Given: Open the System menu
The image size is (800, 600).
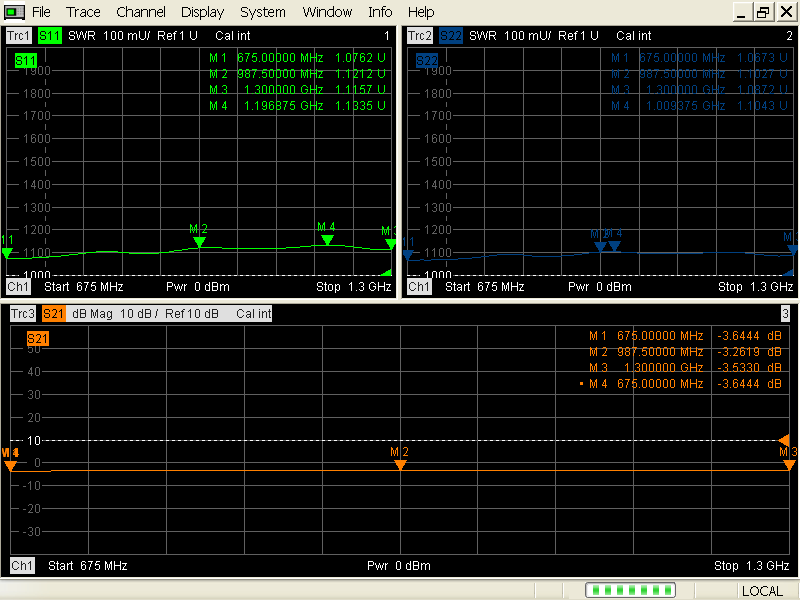Looking at the screenshot, I should 263,12.
